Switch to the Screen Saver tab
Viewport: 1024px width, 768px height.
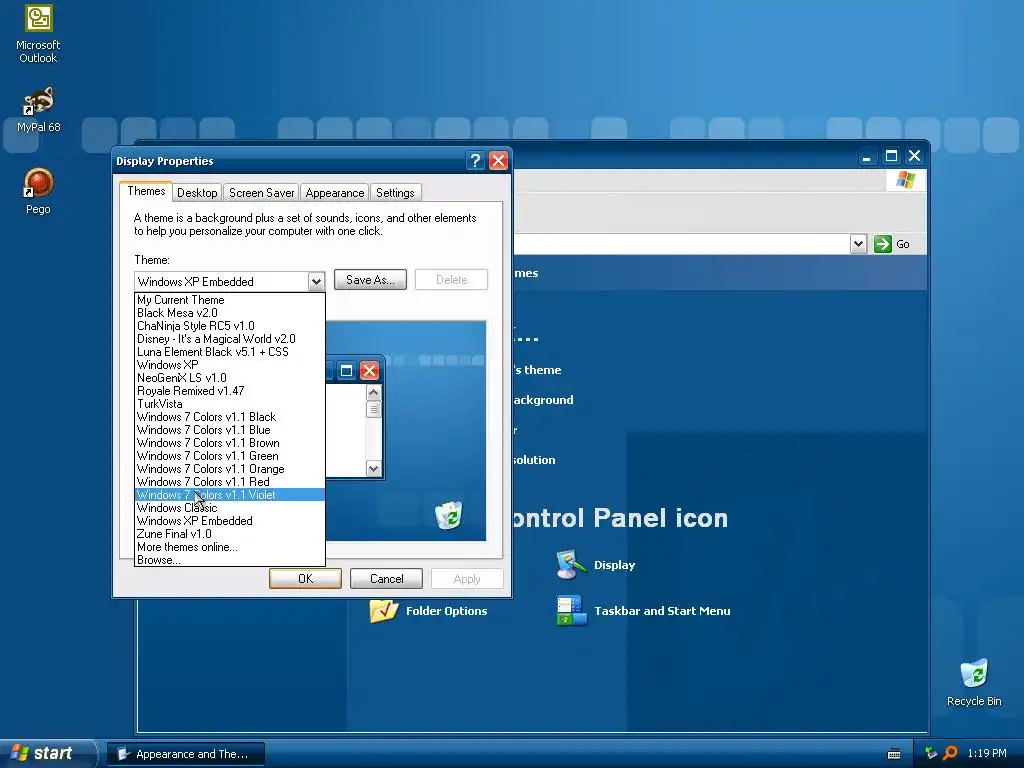(261, 193)
